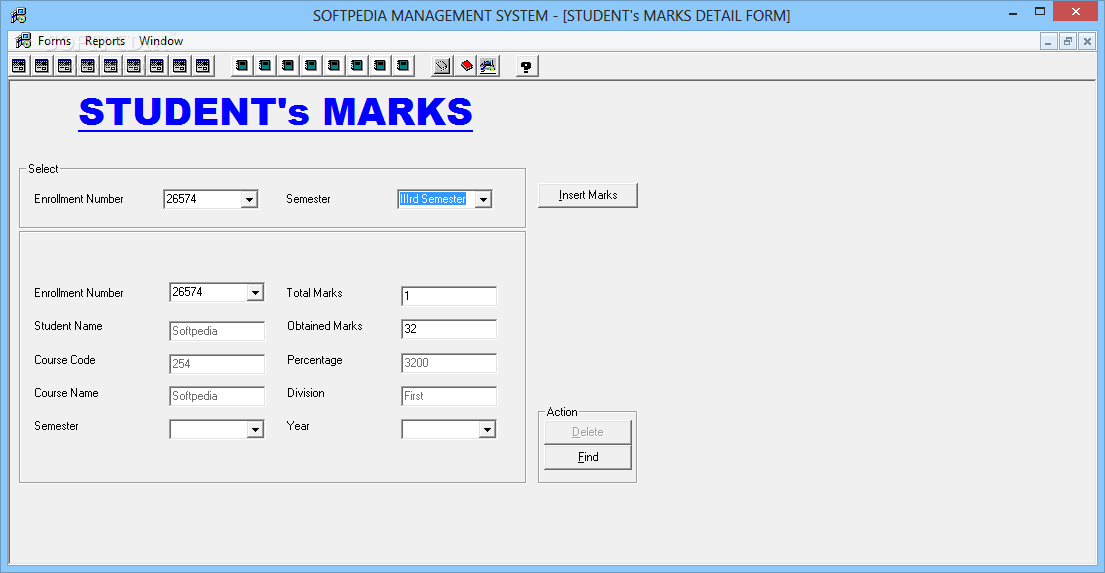Click the Division field showing First

coord(449,396)
